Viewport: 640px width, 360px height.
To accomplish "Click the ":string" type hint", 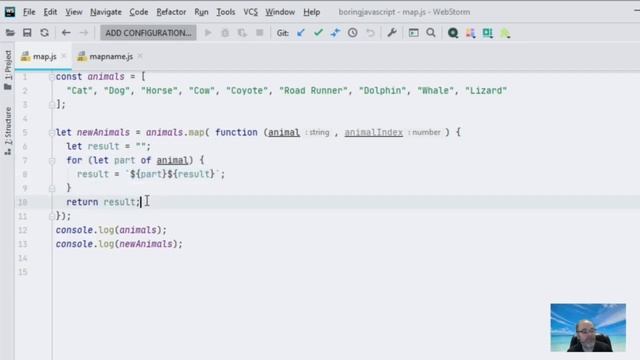I will point(317,132).
